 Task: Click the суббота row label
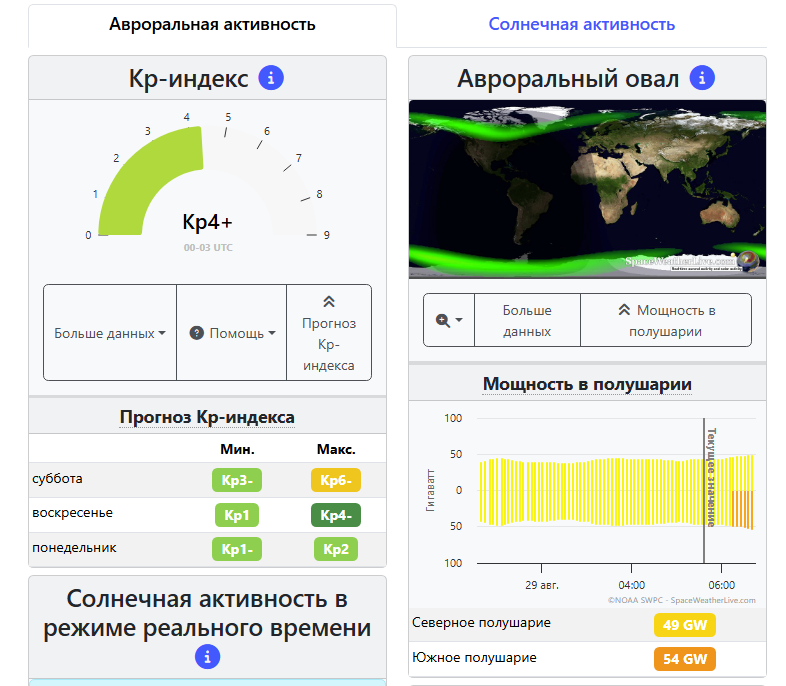[x=57, y=479]
